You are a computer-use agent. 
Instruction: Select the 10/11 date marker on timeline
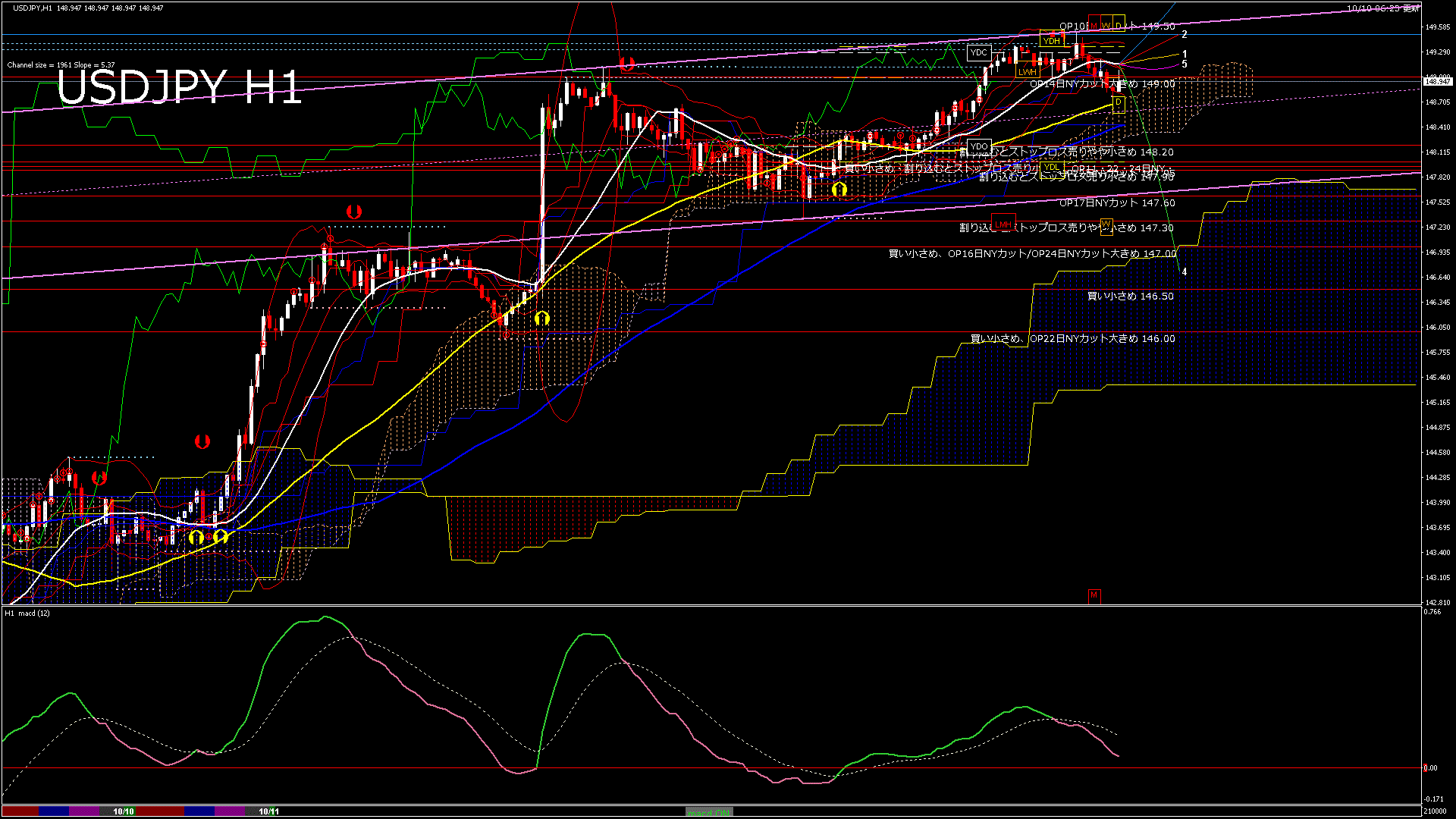(269, 811)
